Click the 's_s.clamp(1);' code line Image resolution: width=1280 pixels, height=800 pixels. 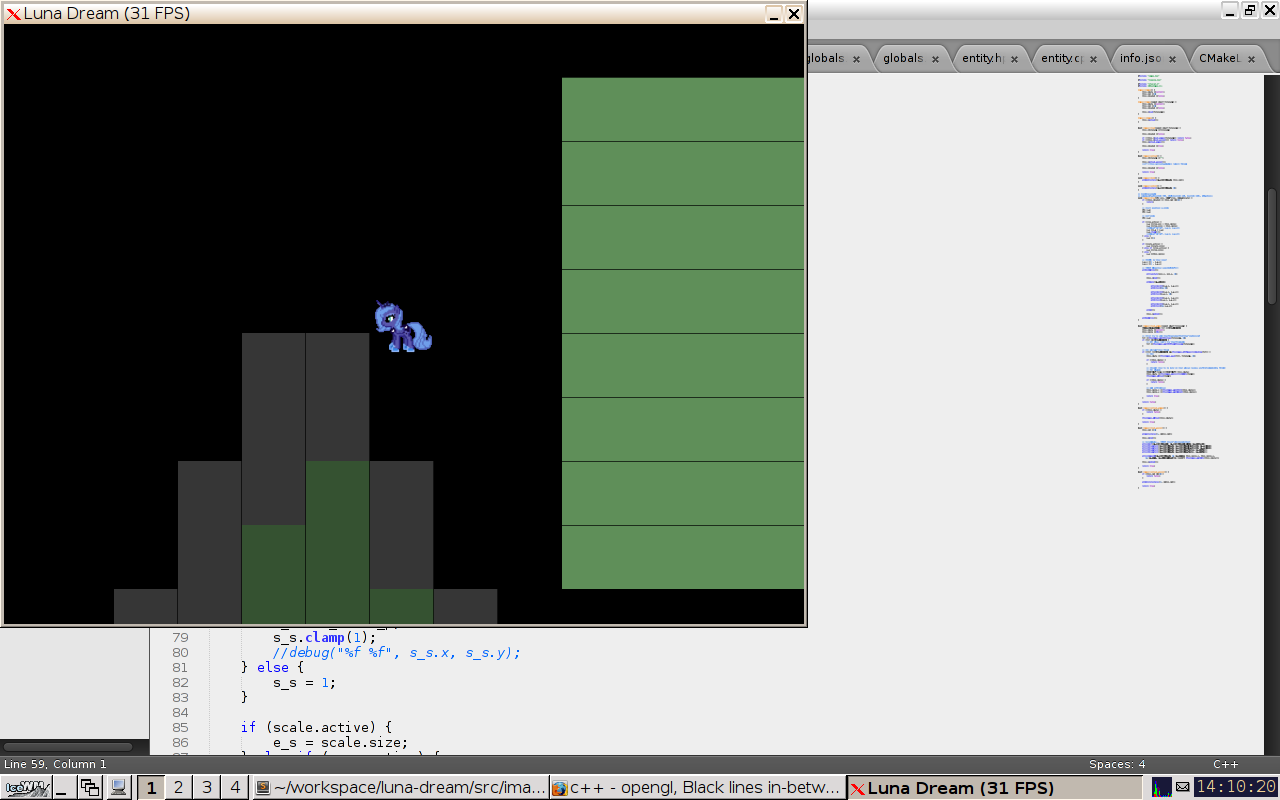[x=324, y=637]
